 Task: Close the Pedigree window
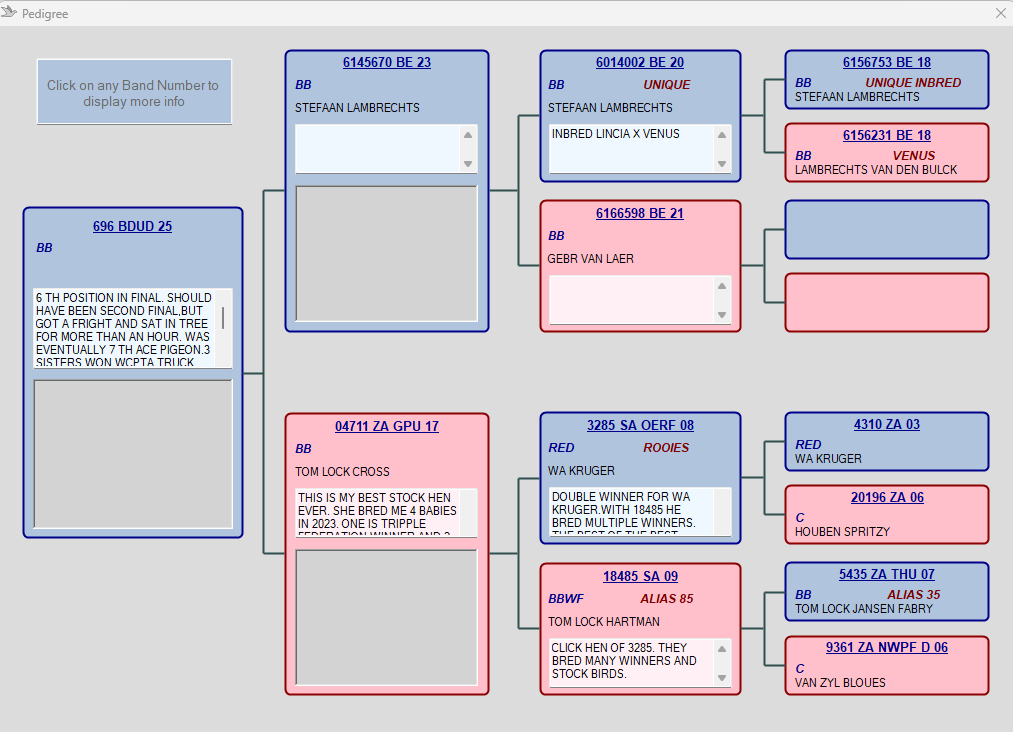click(1000, 13)
